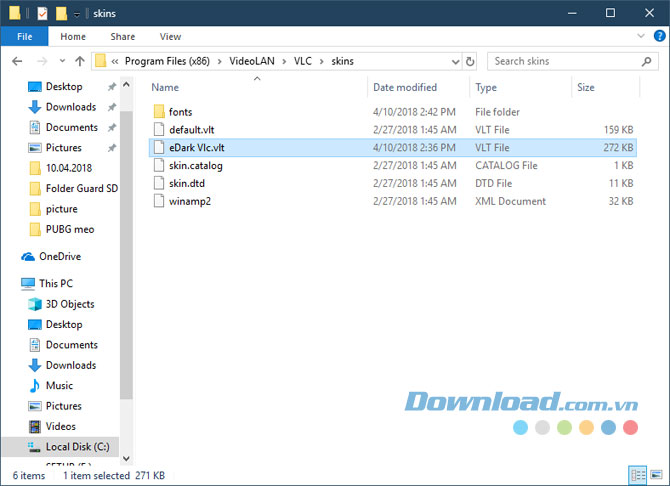Open the File menu

tap(24, 37)
